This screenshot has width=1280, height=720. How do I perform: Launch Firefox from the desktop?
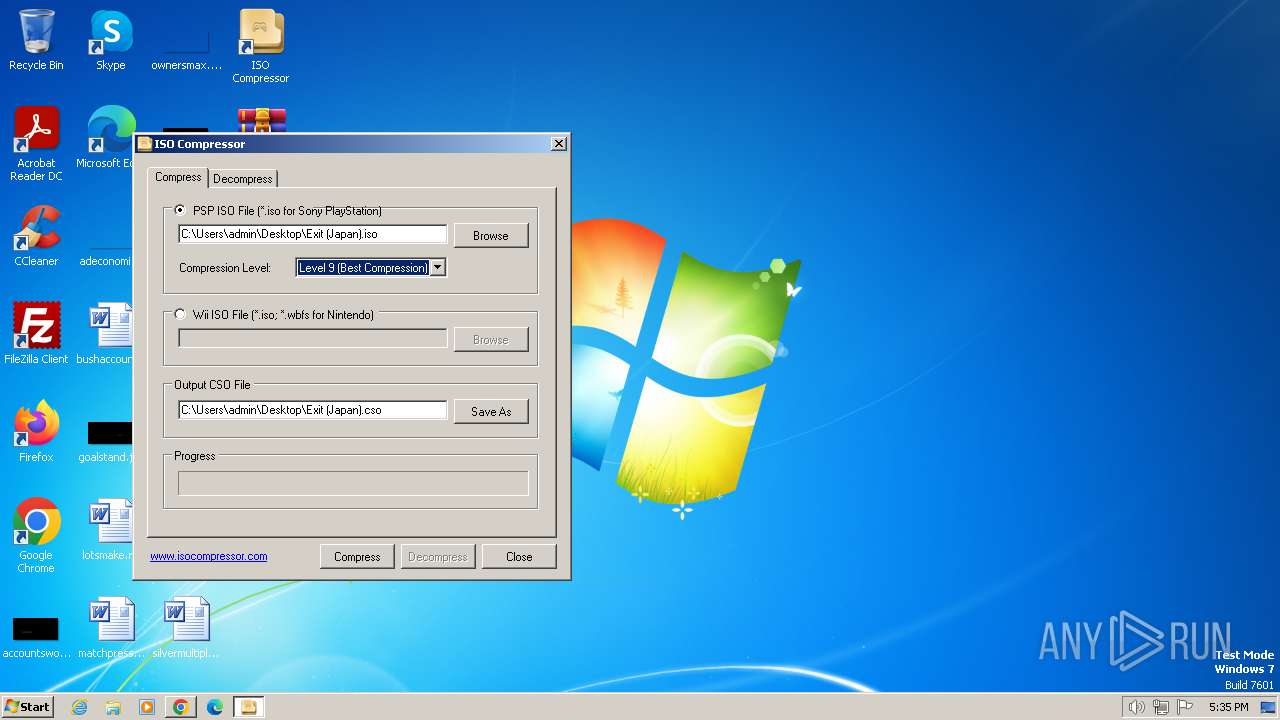point(36,432)
